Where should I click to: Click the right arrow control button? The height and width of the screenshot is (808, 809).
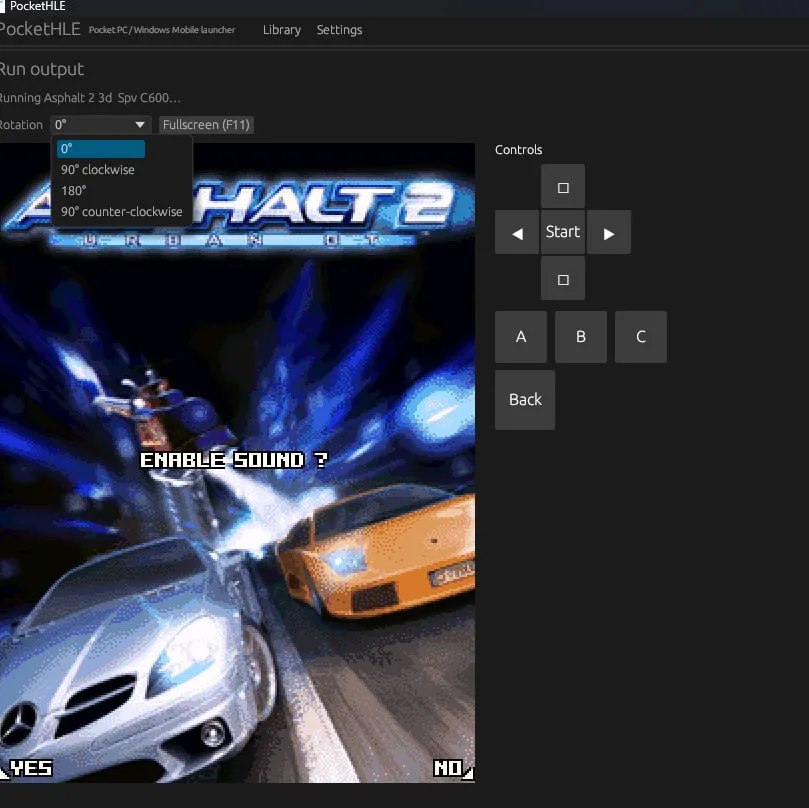click(609, 232)
